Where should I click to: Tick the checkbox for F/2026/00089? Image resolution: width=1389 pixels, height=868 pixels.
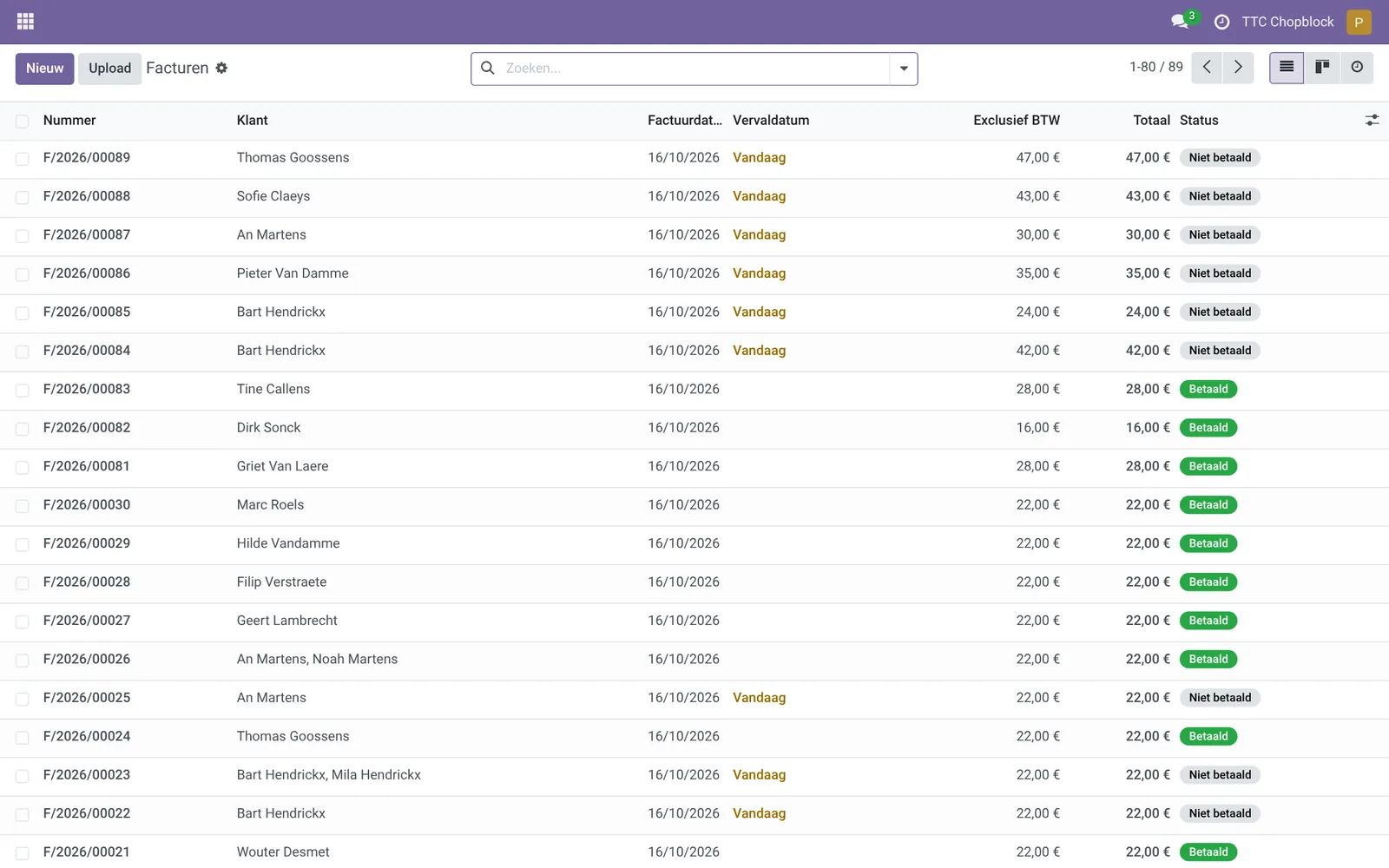point(23,159)
